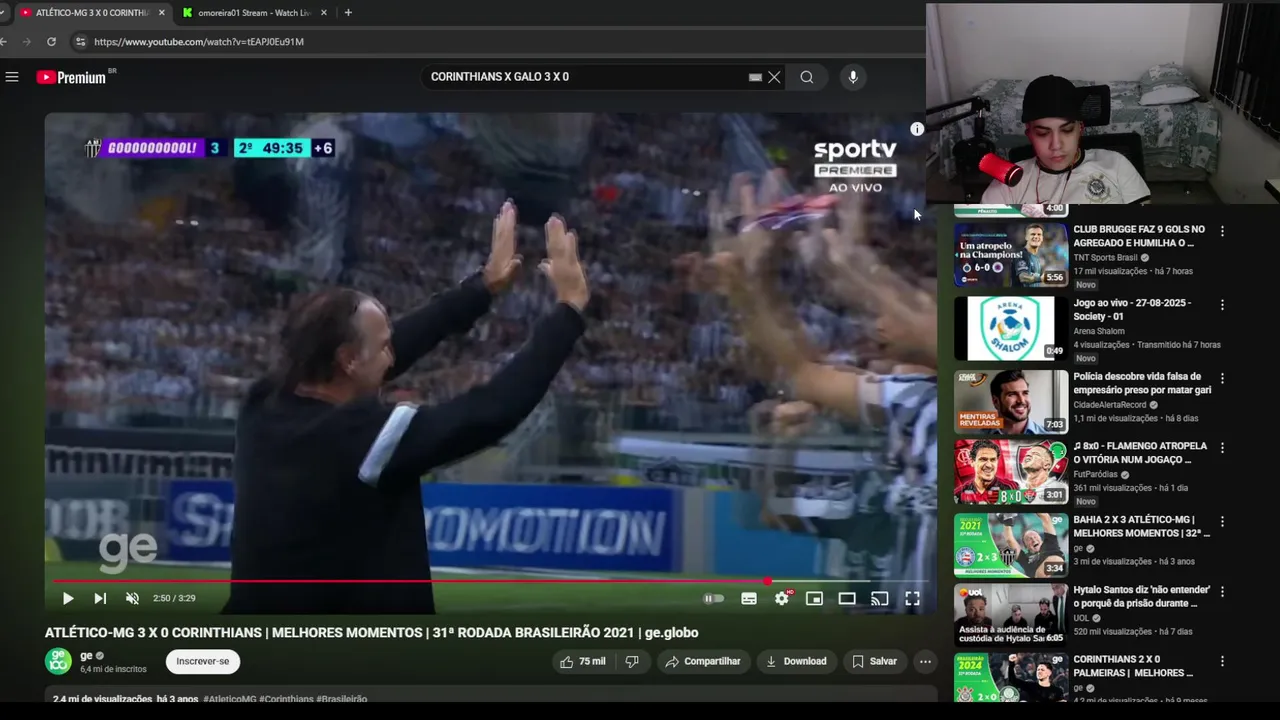Switch to omoreira01 Stream tab
1280x720 pixels.
tap(255, 13)
